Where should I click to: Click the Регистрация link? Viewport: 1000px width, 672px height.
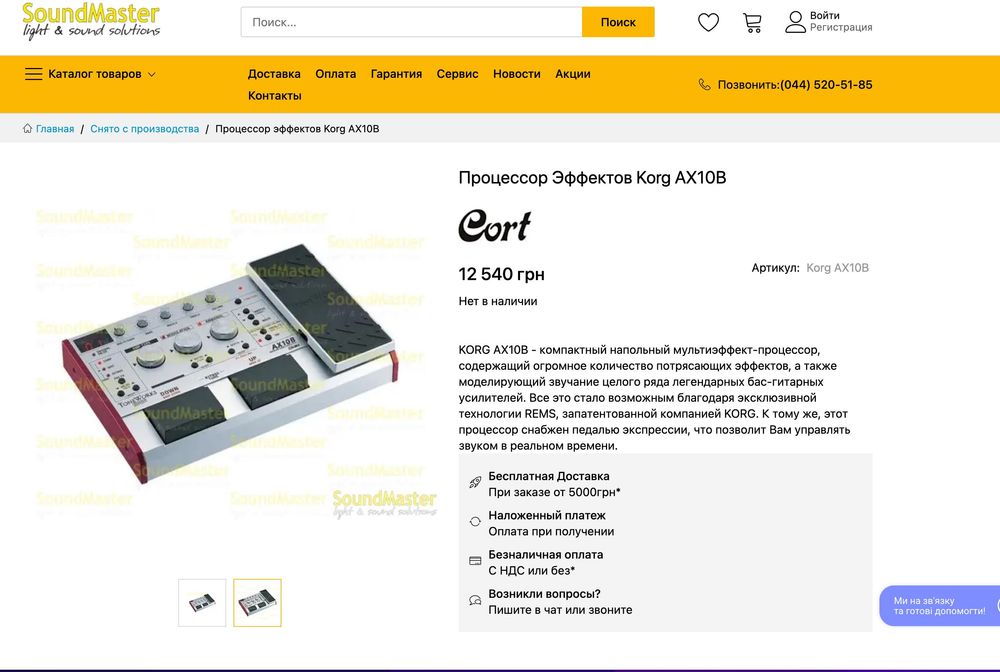pyautogui.click(x=841, y=27)
